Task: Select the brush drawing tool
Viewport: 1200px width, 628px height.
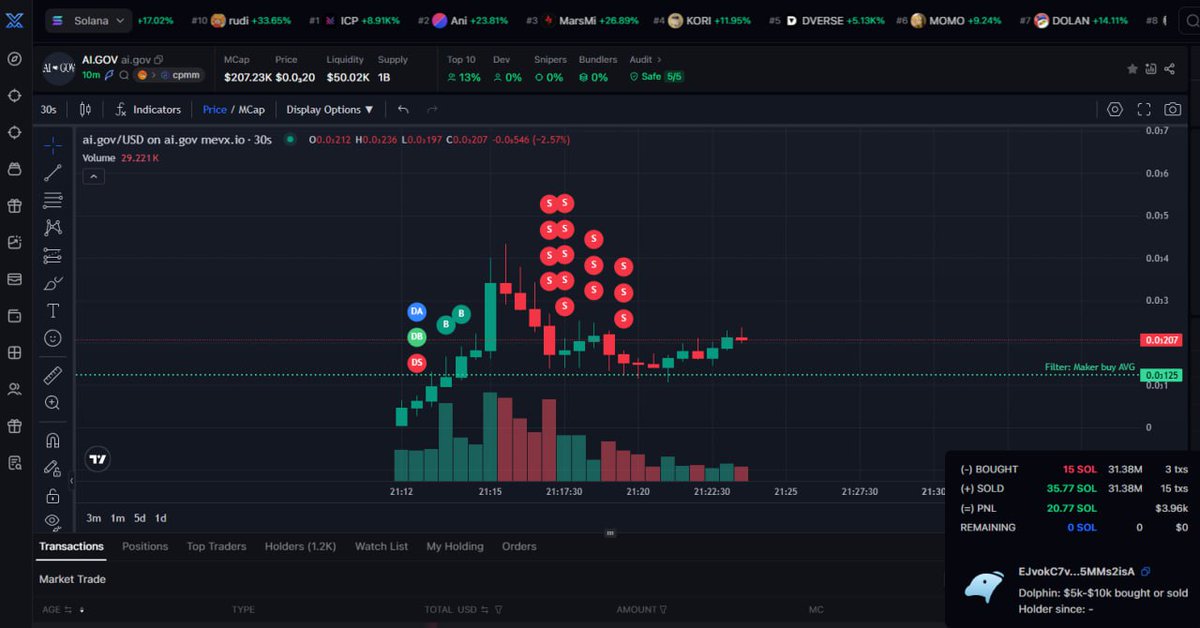Action: point(53,284)
